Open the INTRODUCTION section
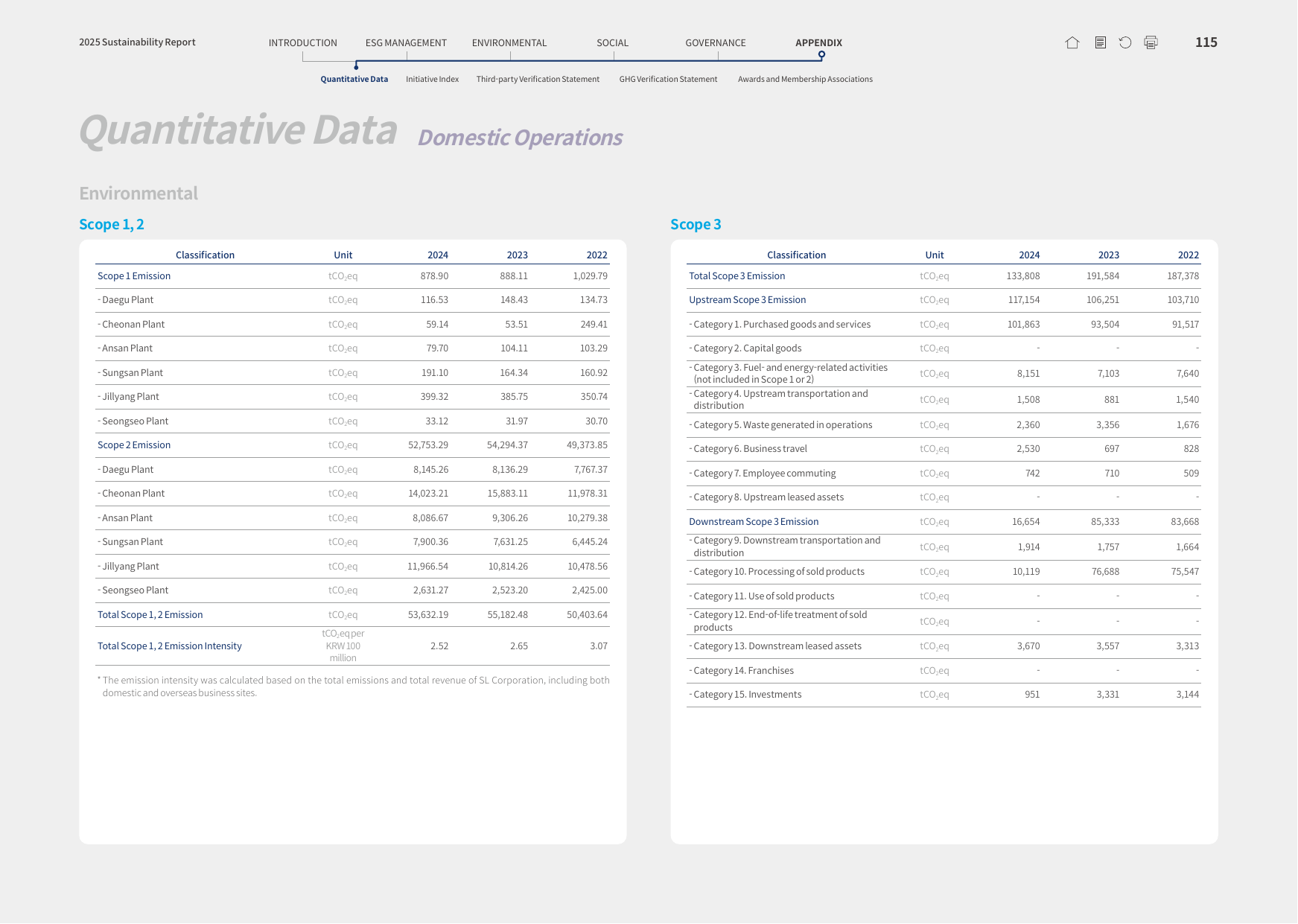Screen dimensions: 1298x924 [303, 43]
